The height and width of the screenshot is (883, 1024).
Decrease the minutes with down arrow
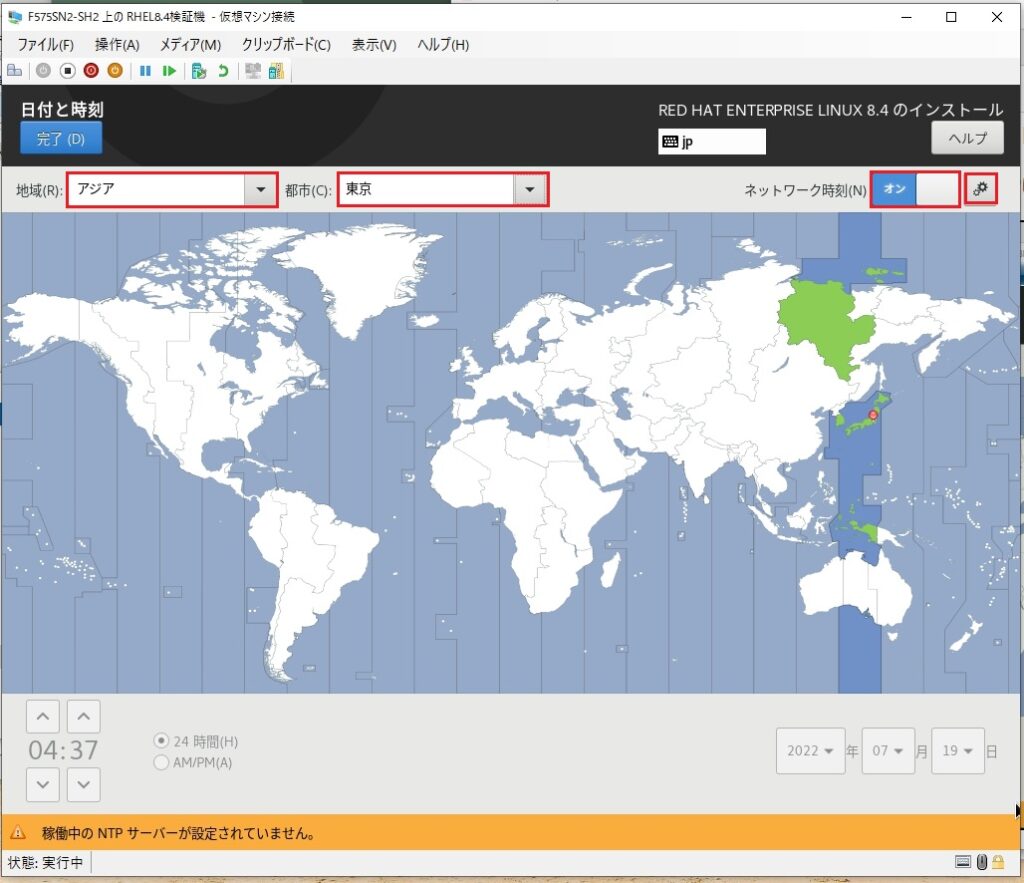click(x=84, y=784)
